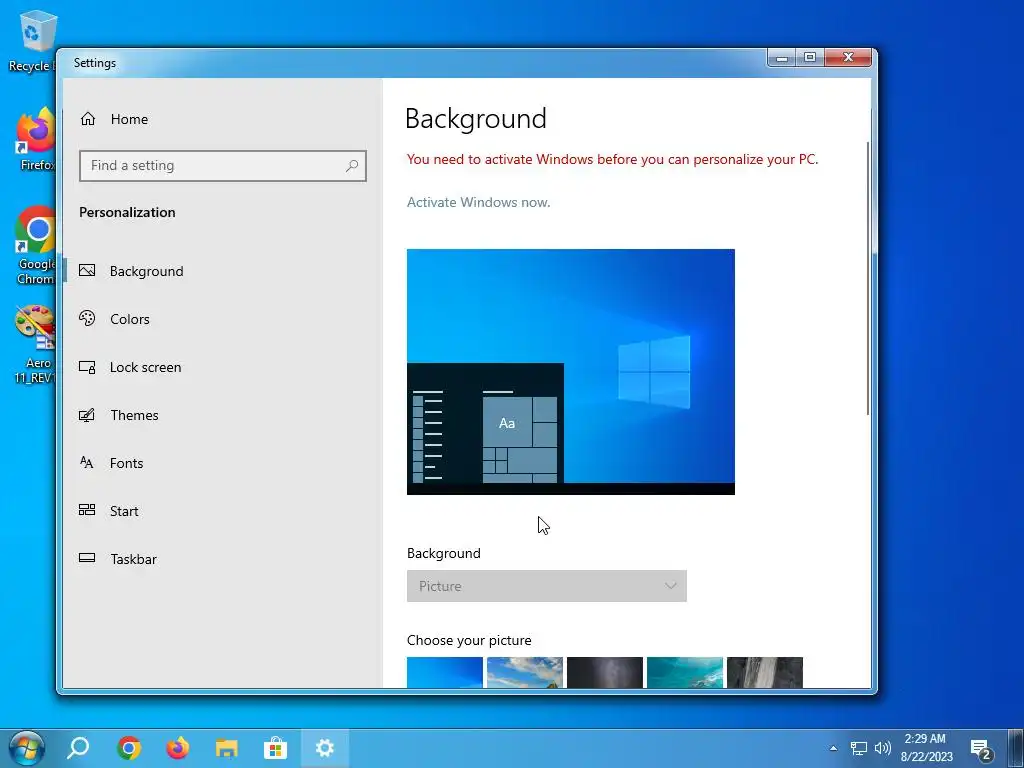Open the network status tray icon
Screen dimensions: 1024x768
[x=859, y=748]
